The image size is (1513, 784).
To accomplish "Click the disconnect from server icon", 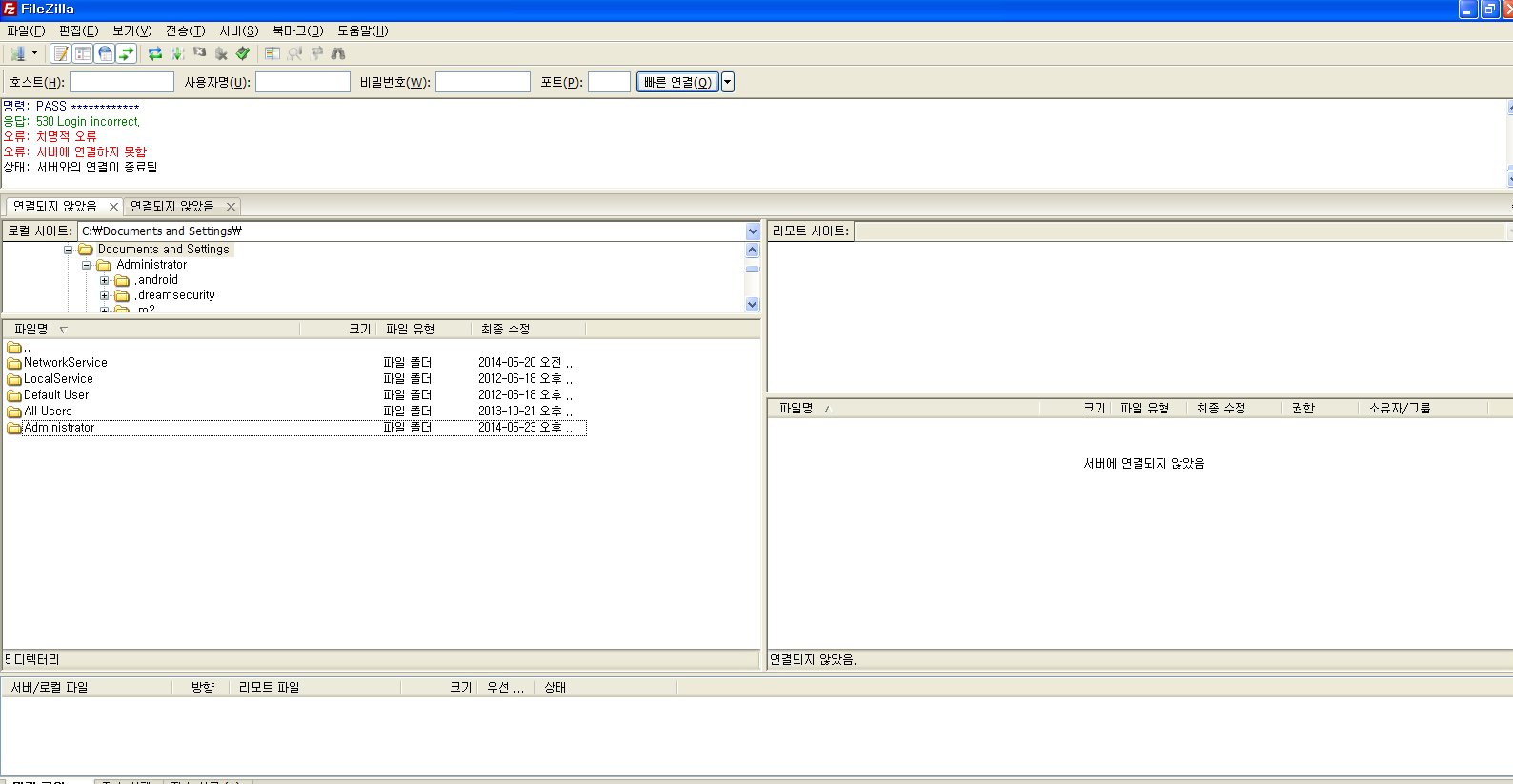I will click(221, 53).
